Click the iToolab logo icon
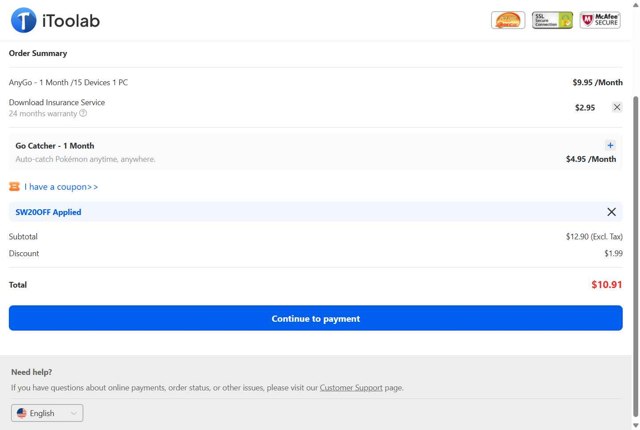This screenshot has height=430, width=640. [x=23, y=20]
